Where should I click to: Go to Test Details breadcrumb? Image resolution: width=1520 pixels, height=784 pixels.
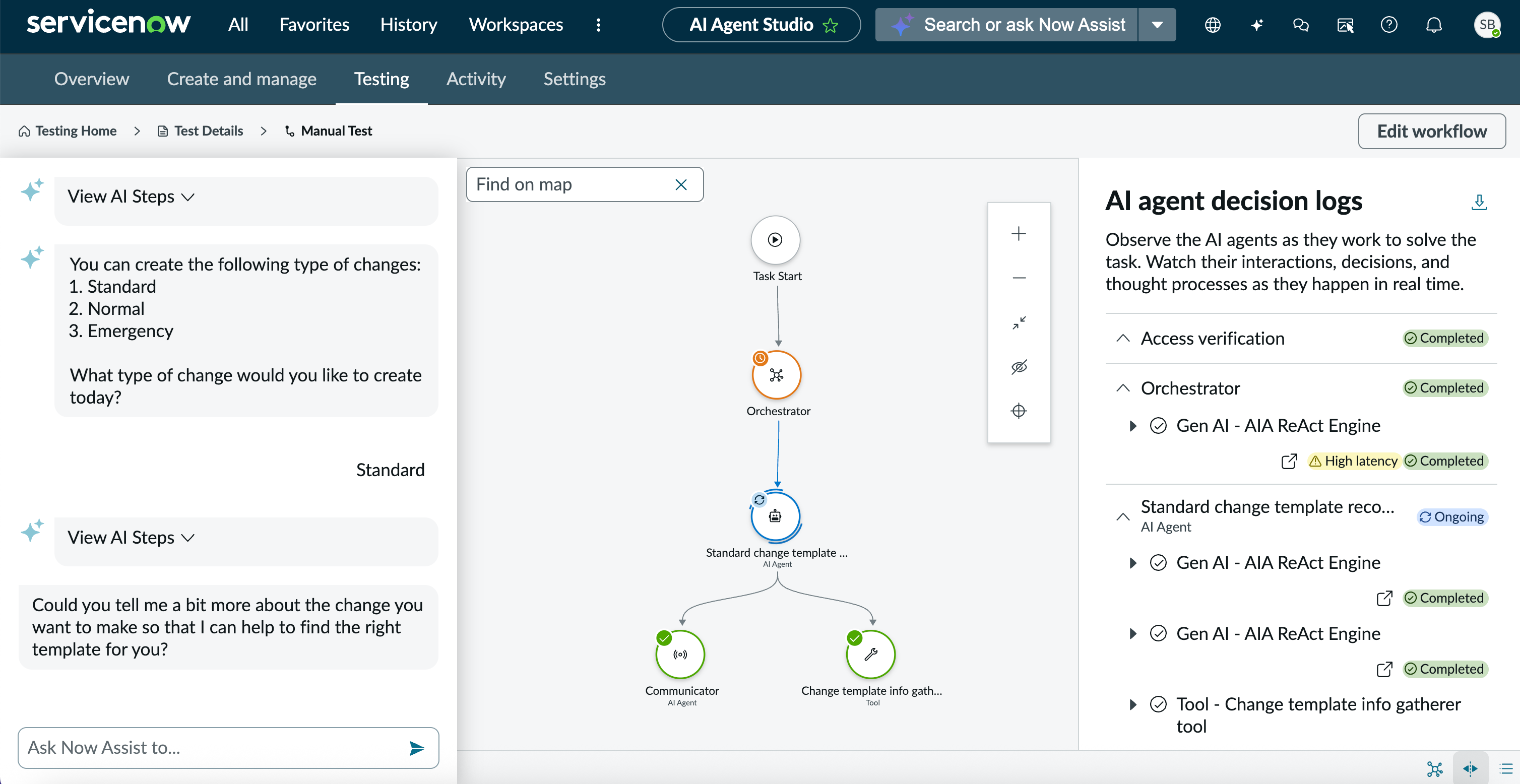(x=201, y=130)
